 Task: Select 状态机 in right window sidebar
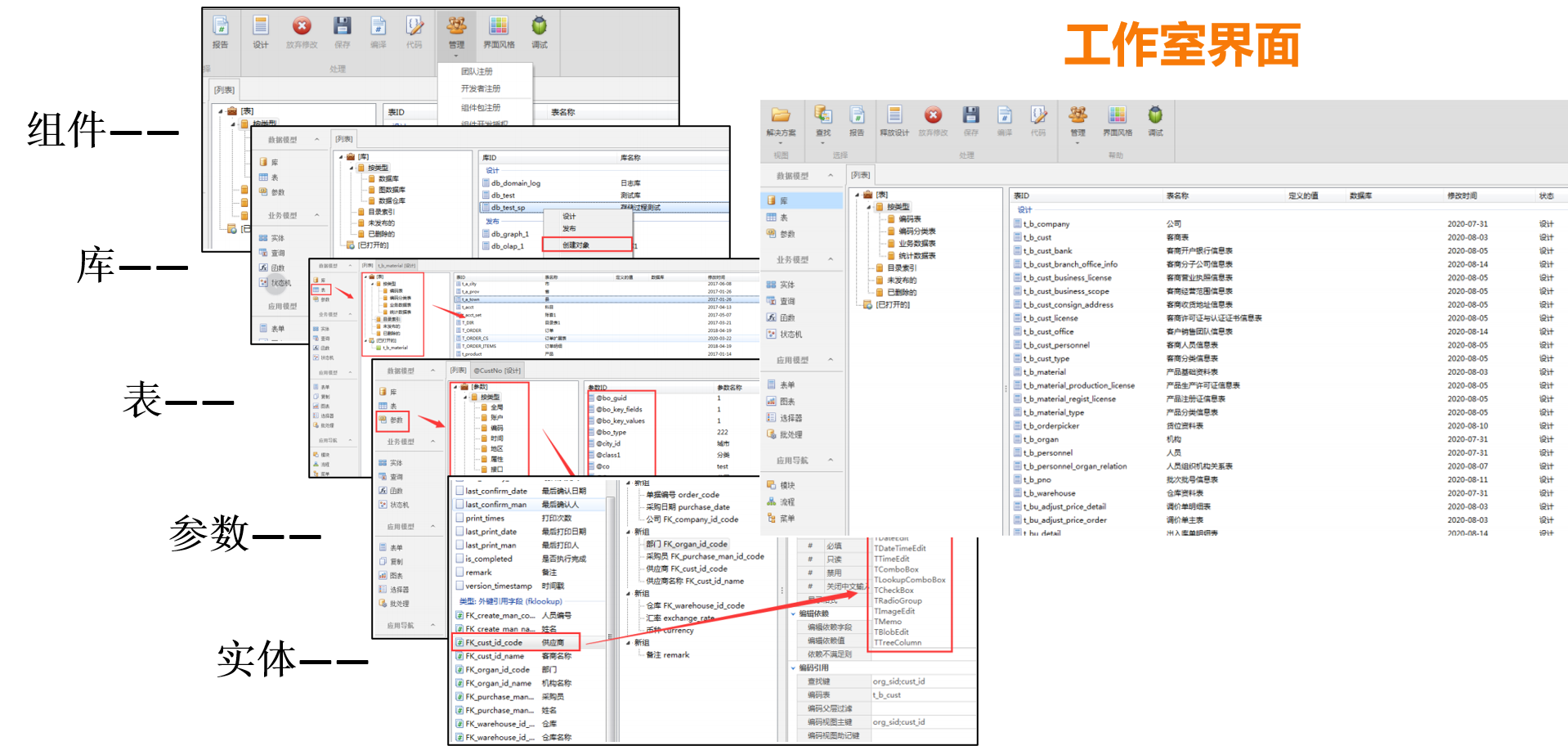pyautogui.click(x=790, y=335)
